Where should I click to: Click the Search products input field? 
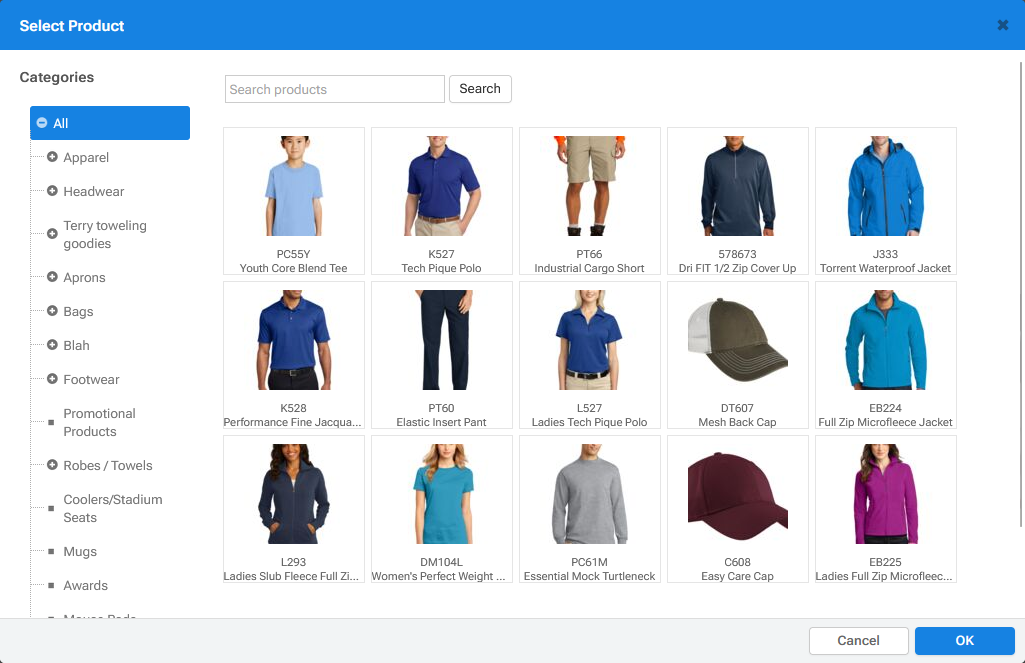tap(334, 89)
